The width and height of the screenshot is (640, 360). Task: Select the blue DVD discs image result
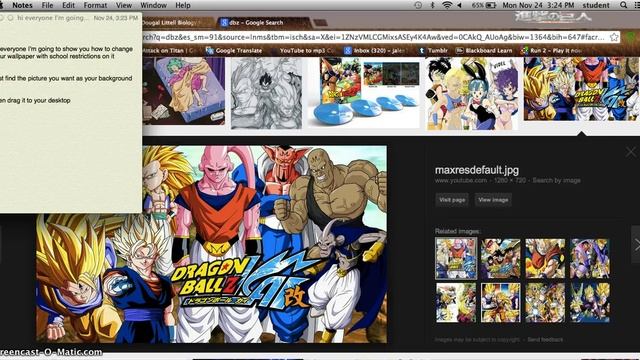(364, 92)
